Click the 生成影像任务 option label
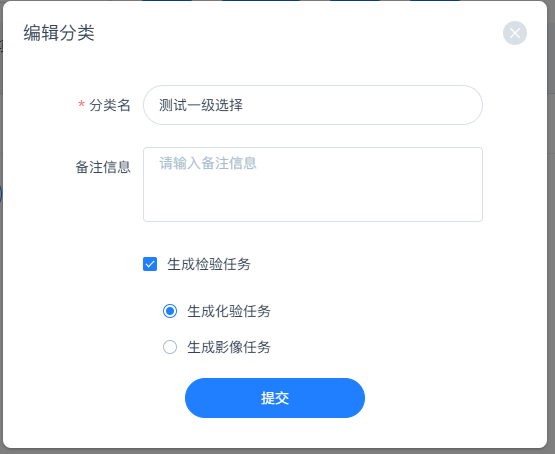This screenshot has width=555, height=454. point(229,347)
